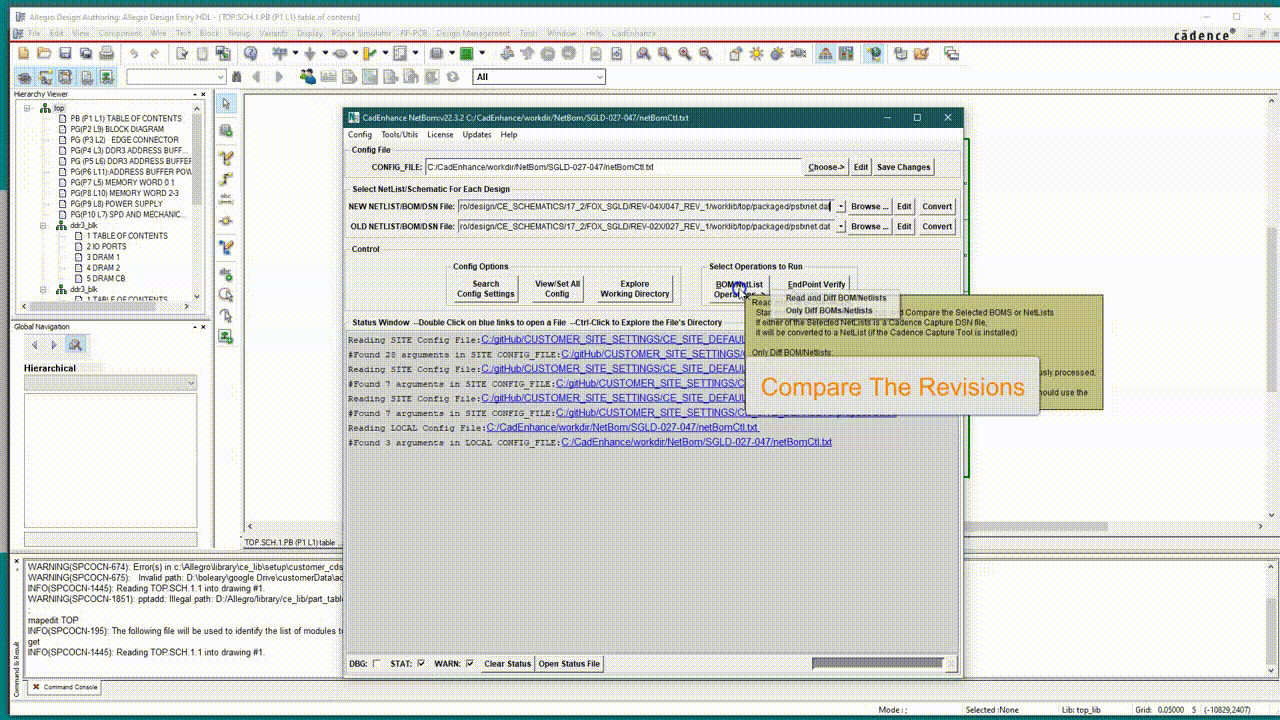1280x720 pixels.
Task: Click the add component icon in vertical toolbar
Action: pos(226,131)
